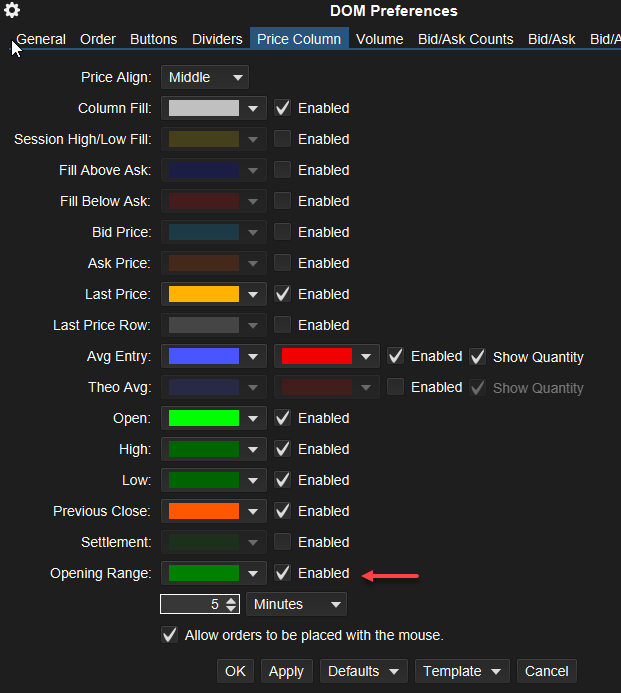Image resolution: width=621 pixels, height=693 pixels.
Task: Open the Minutes unit dropdown
Action: point(296,604)
